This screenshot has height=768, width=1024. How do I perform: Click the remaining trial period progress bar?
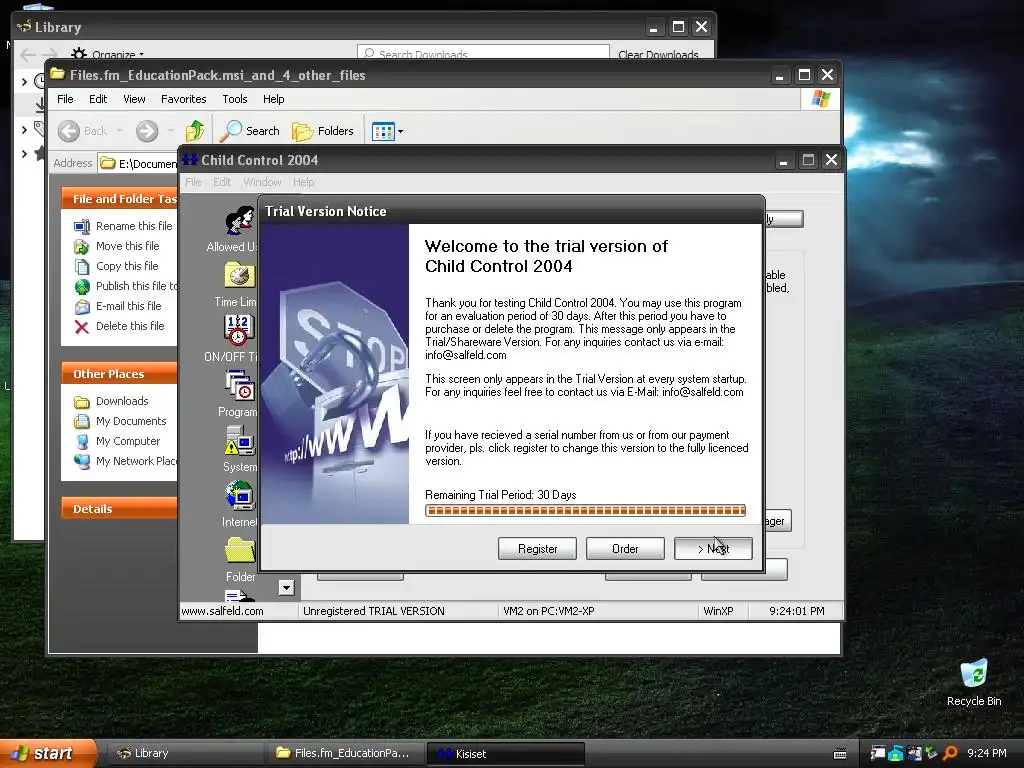coord(585,511)
